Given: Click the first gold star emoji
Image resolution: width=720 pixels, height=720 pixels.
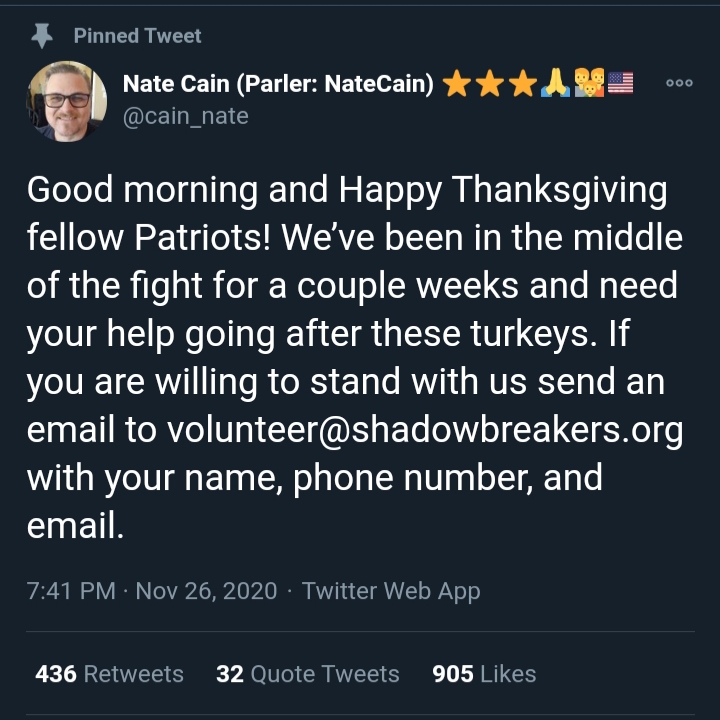Looking at the screenshot, I should tap(457, 84).
